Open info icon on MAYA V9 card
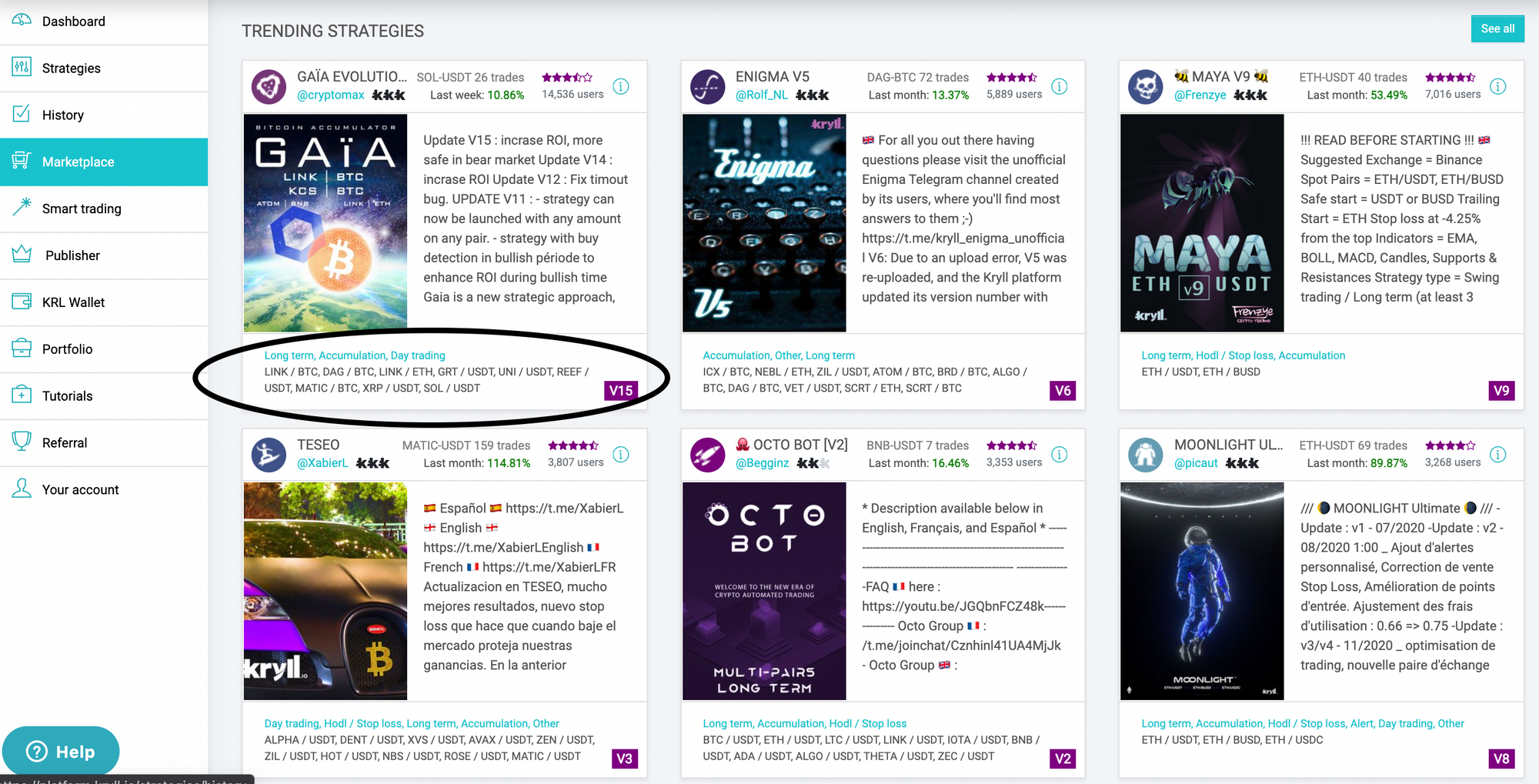 1498,86
